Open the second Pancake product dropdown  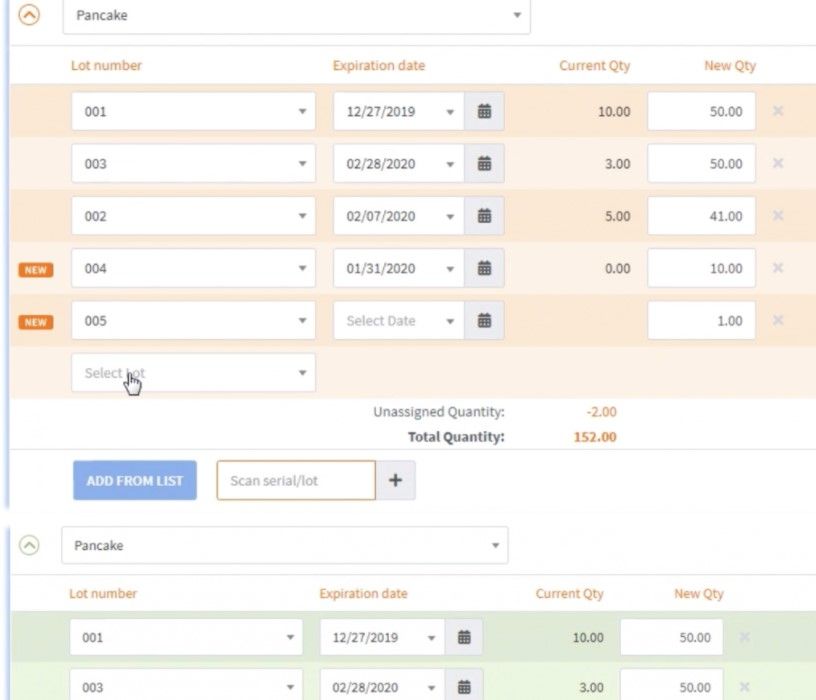tap(285, 545)
